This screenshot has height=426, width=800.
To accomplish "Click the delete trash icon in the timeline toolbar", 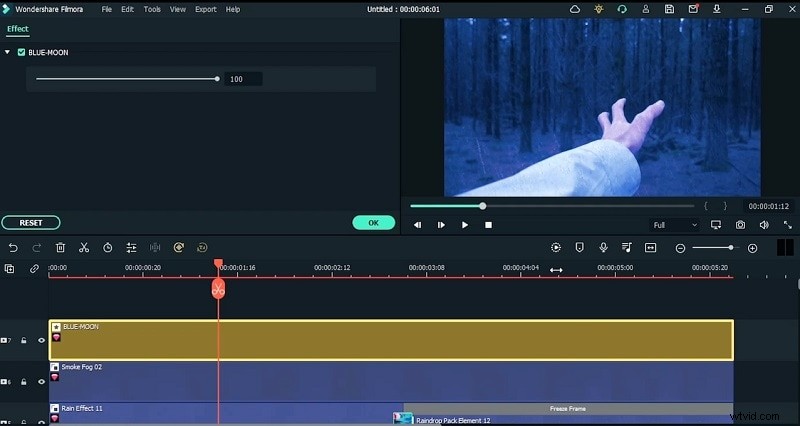I will pyautogui.click(x=60, y=247).
